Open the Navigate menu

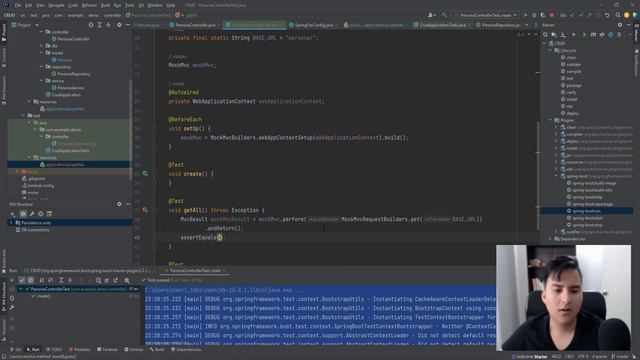tap(56, 5)
